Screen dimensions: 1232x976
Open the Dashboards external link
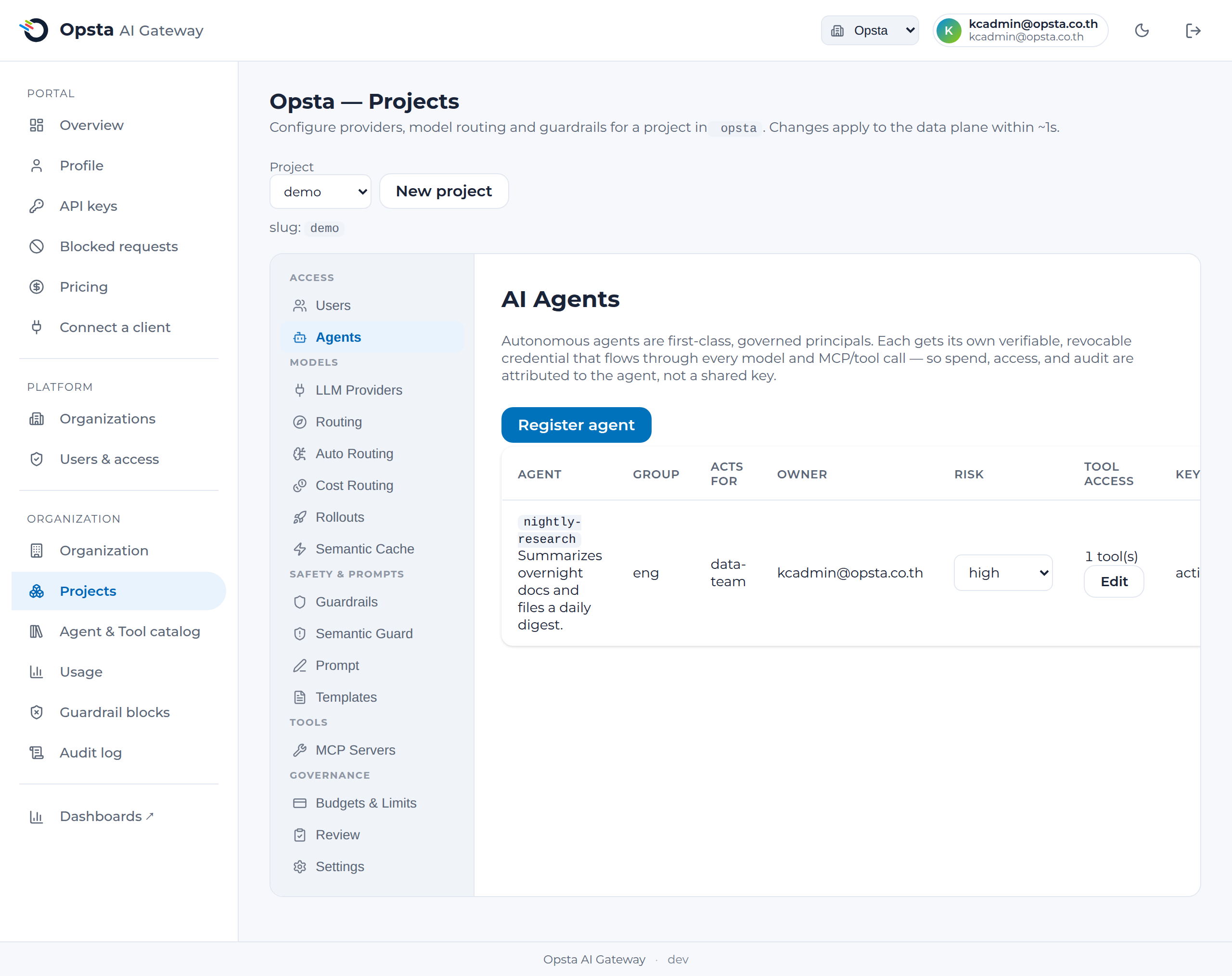[119, 817]
